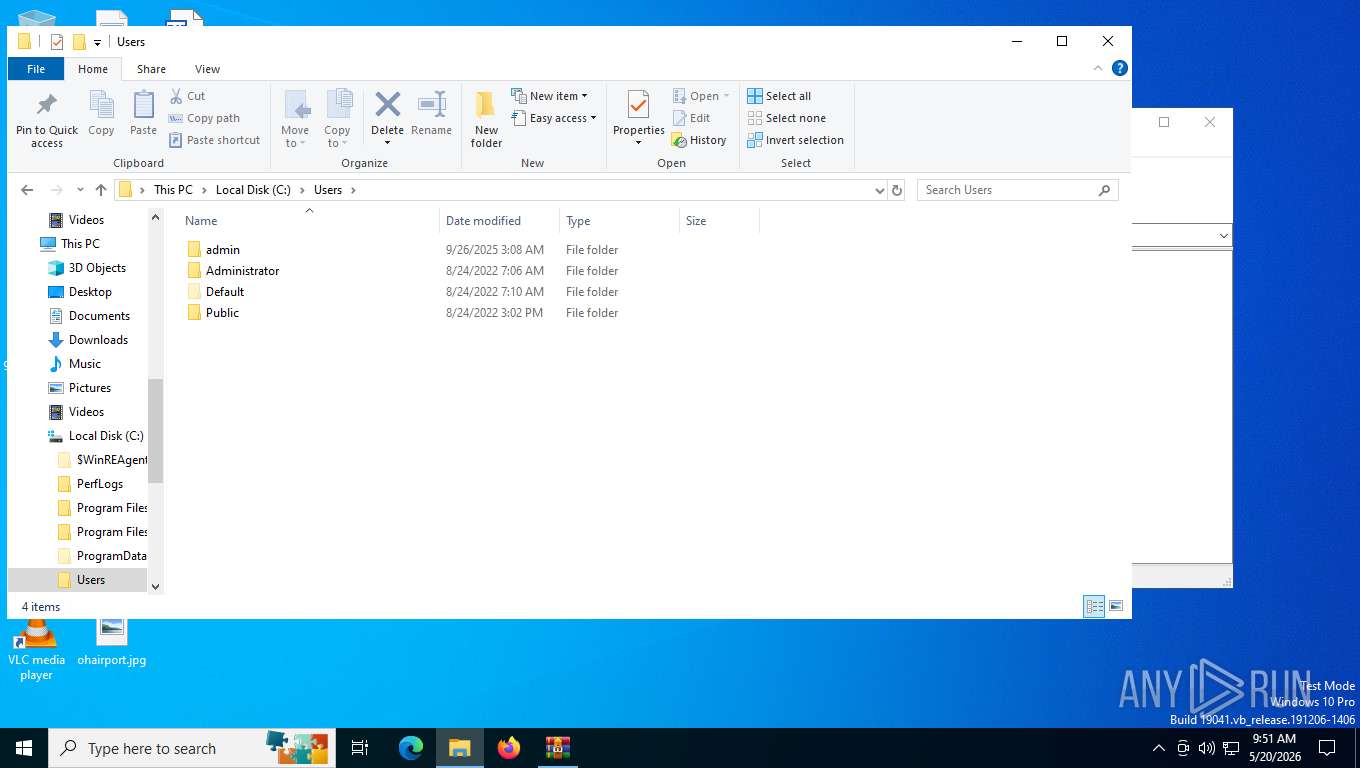This screenshot has width=1360, height=768.
Task: Open Properties checkmark icon
Action: 638,104
